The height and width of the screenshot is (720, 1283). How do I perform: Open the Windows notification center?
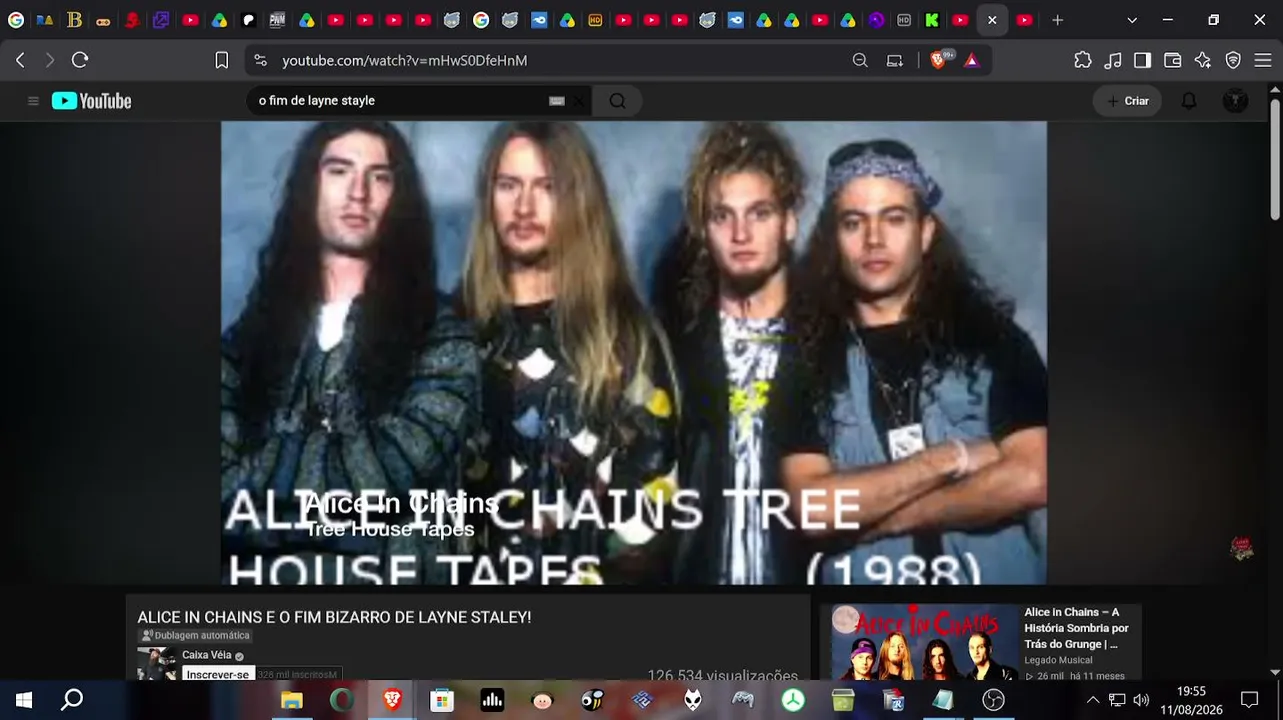tap(1249, 700)
